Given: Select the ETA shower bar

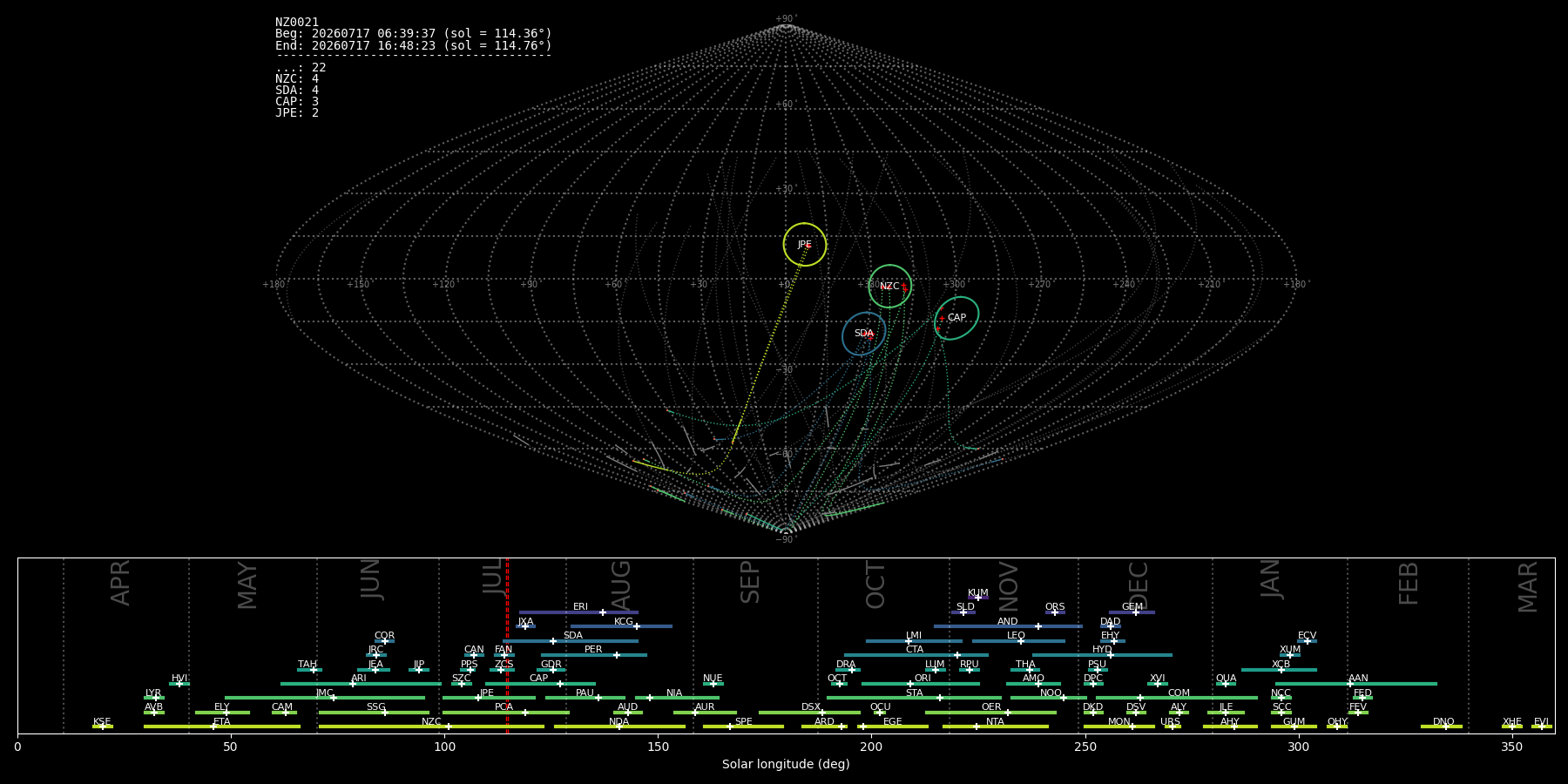Looking at the screenshot, I should coord(222,727).
